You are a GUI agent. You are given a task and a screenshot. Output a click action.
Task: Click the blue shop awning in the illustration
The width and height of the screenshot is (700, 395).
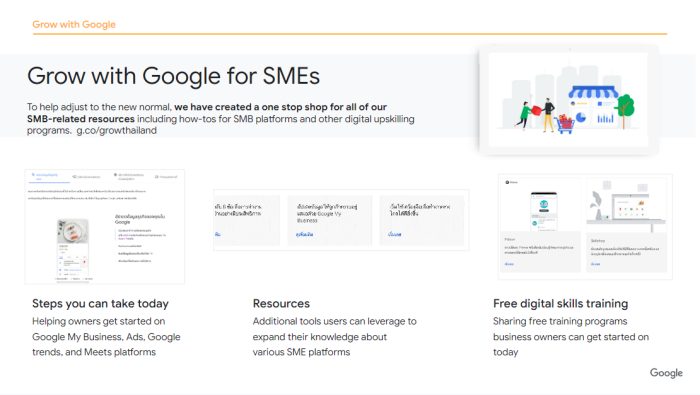(x=593, y=92)
